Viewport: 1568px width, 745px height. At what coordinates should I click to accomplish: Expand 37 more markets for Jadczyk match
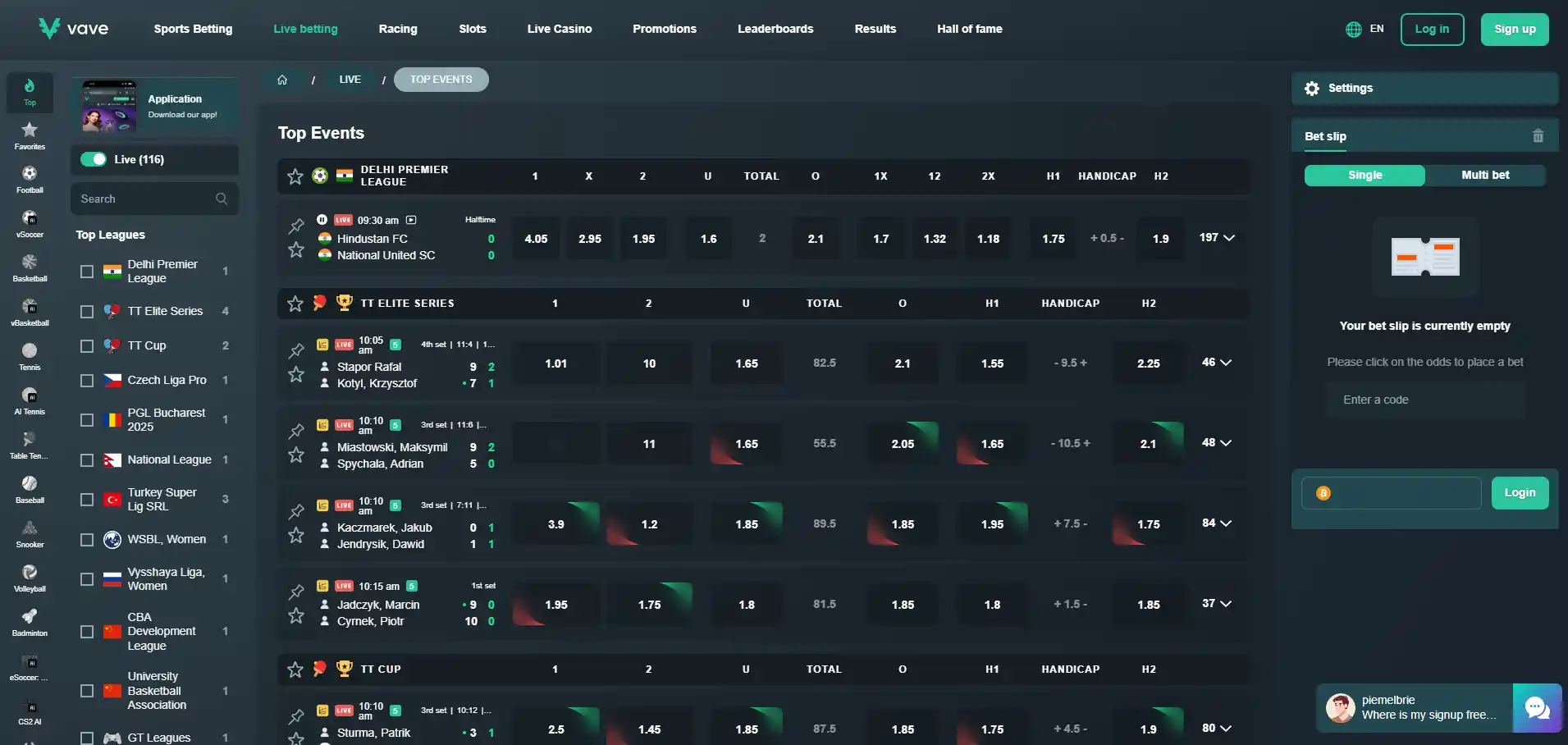[1217, 604]
